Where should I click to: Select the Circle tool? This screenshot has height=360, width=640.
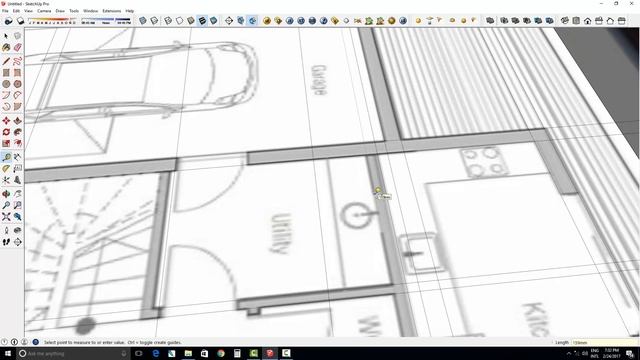pyautogui.click(x=6, y=84)
